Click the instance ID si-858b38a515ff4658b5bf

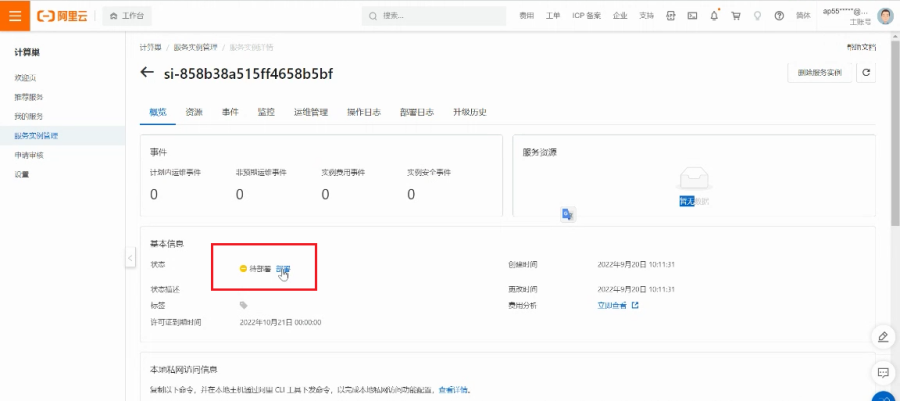249,73
